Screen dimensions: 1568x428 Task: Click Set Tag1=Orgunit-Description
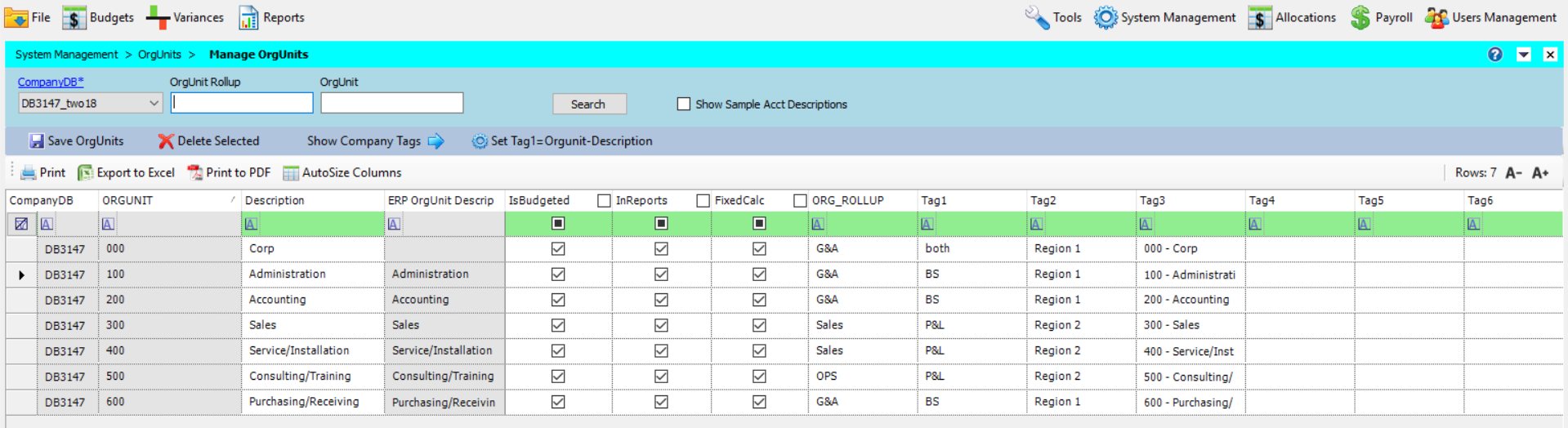pyautogui.click(x=562, y=140)
